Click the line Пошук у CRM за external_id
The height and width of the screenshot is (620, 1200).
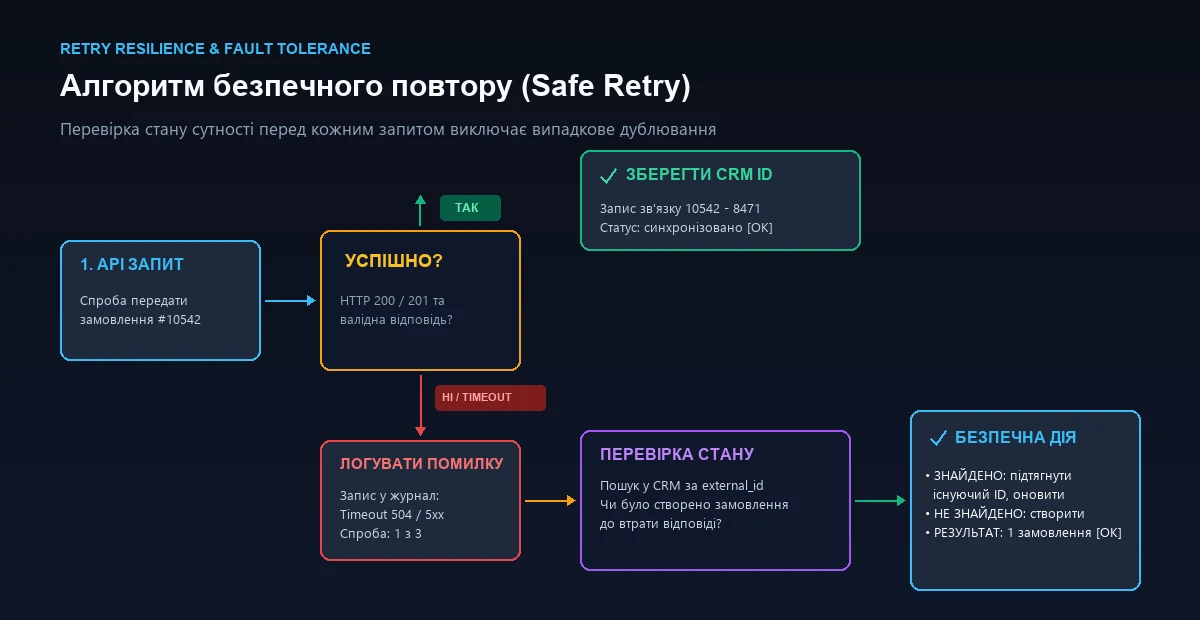pyautogui.click(x=682, y=486)
